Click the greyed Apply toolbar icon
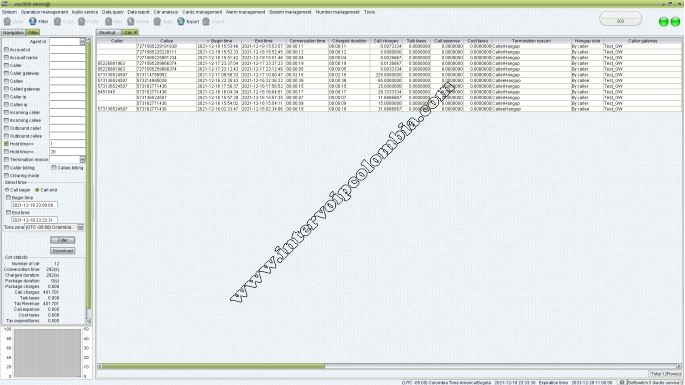This screenshot has width=685, height=385. pos(157,21)
